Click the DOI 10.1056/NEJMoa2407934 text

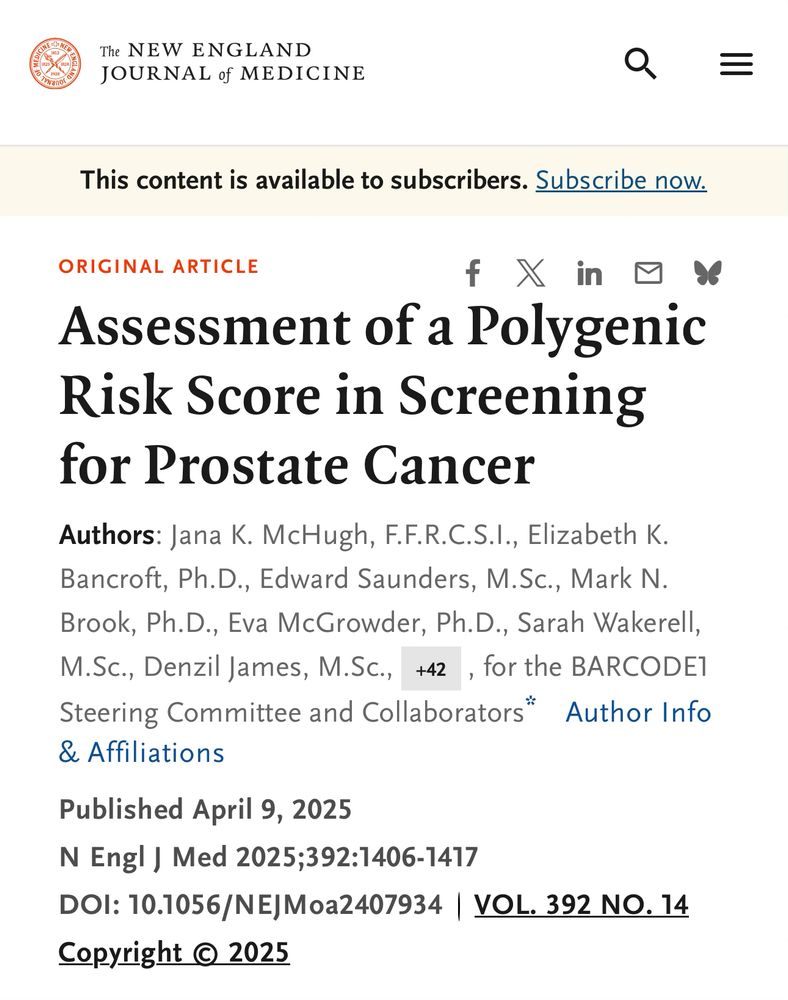[x=251, y=904]
